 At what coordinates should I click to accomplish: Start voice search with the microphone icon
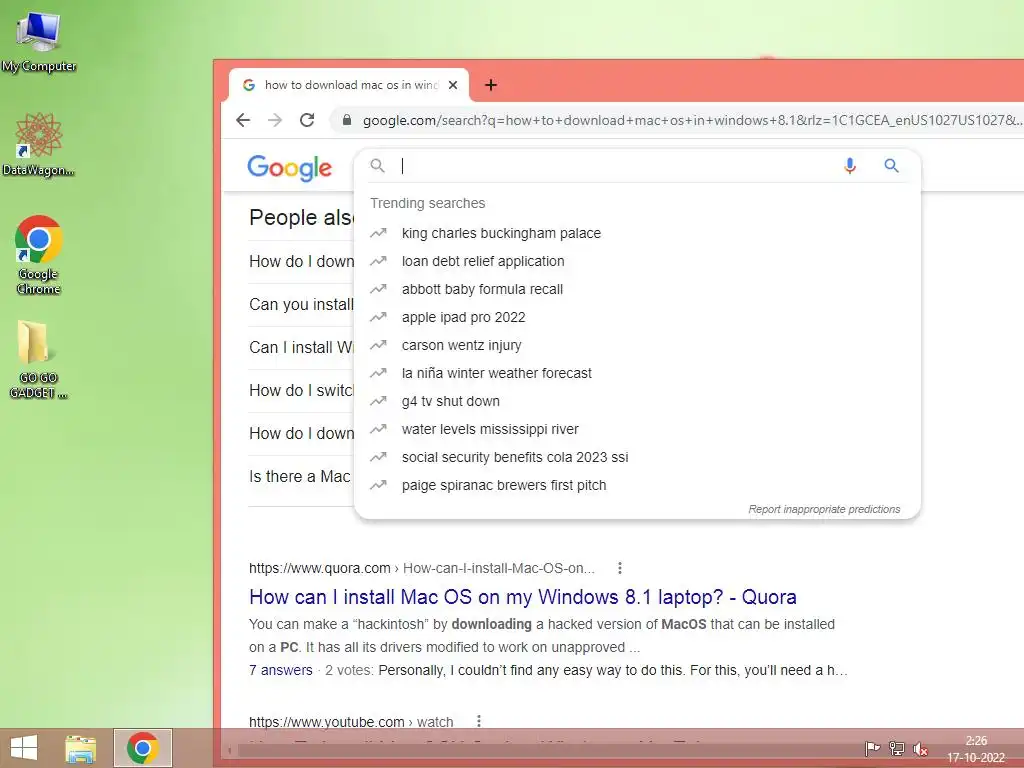[850, 166]
